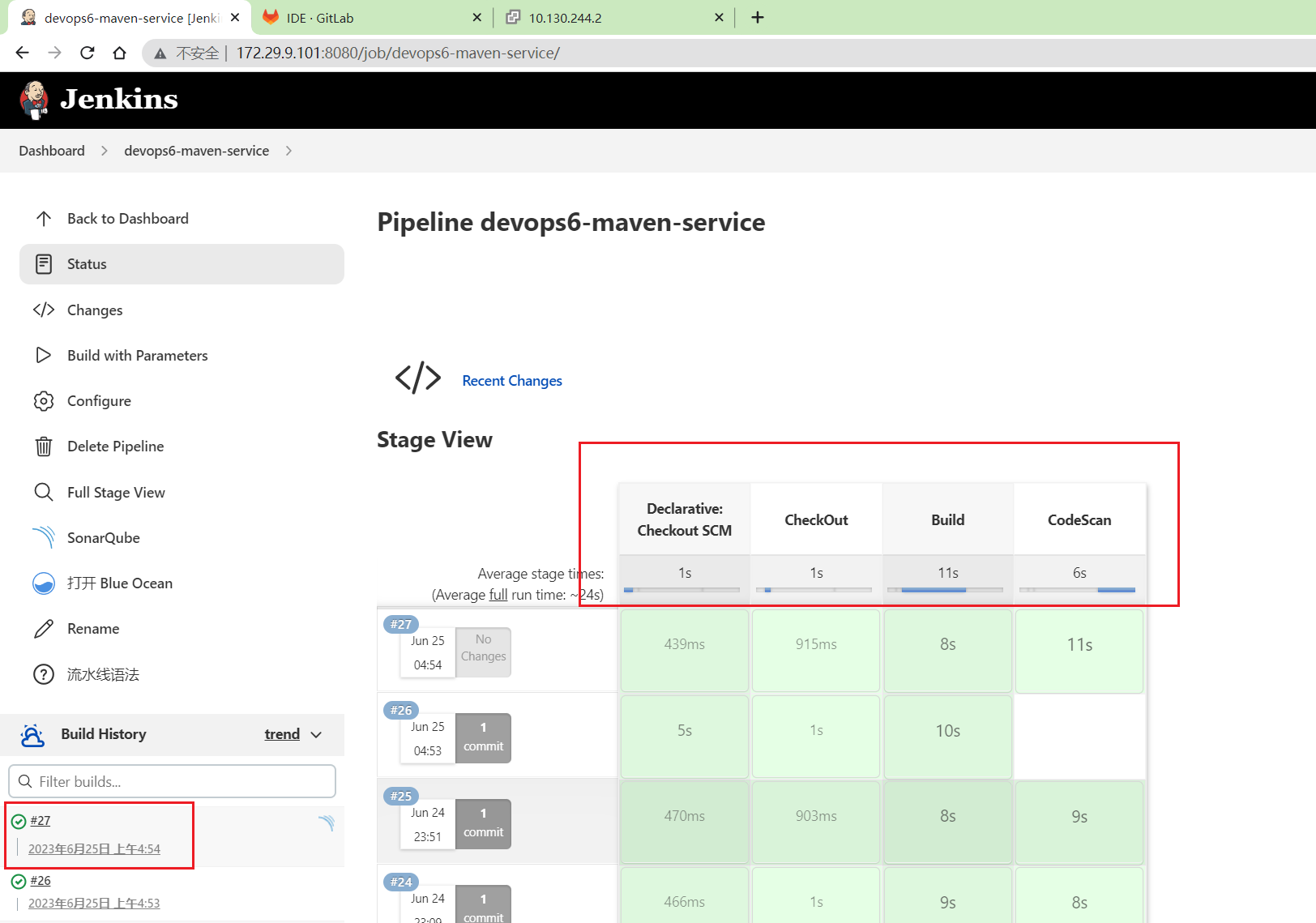Click the success checkmark icon of build #26
Viewport: 1316px width, 923px height.
19,882
